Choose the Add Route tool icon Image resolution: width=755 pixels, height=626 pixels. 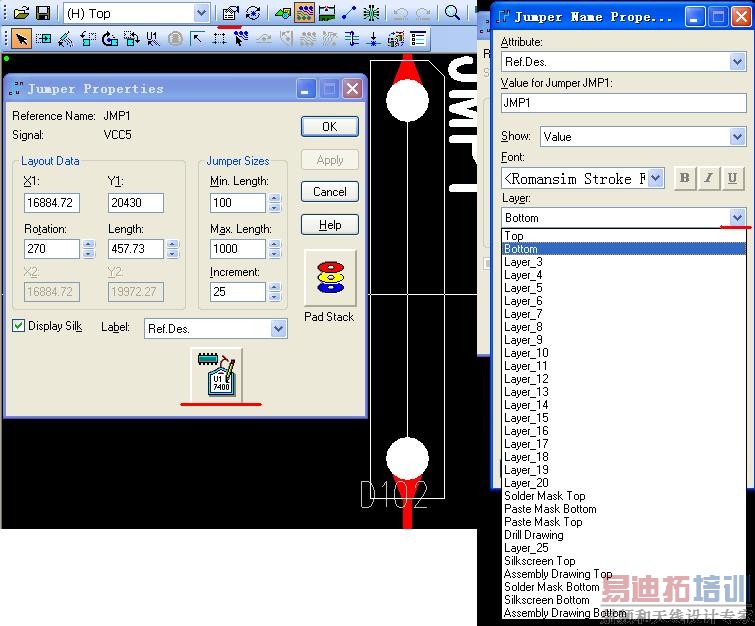pos(241,39)
